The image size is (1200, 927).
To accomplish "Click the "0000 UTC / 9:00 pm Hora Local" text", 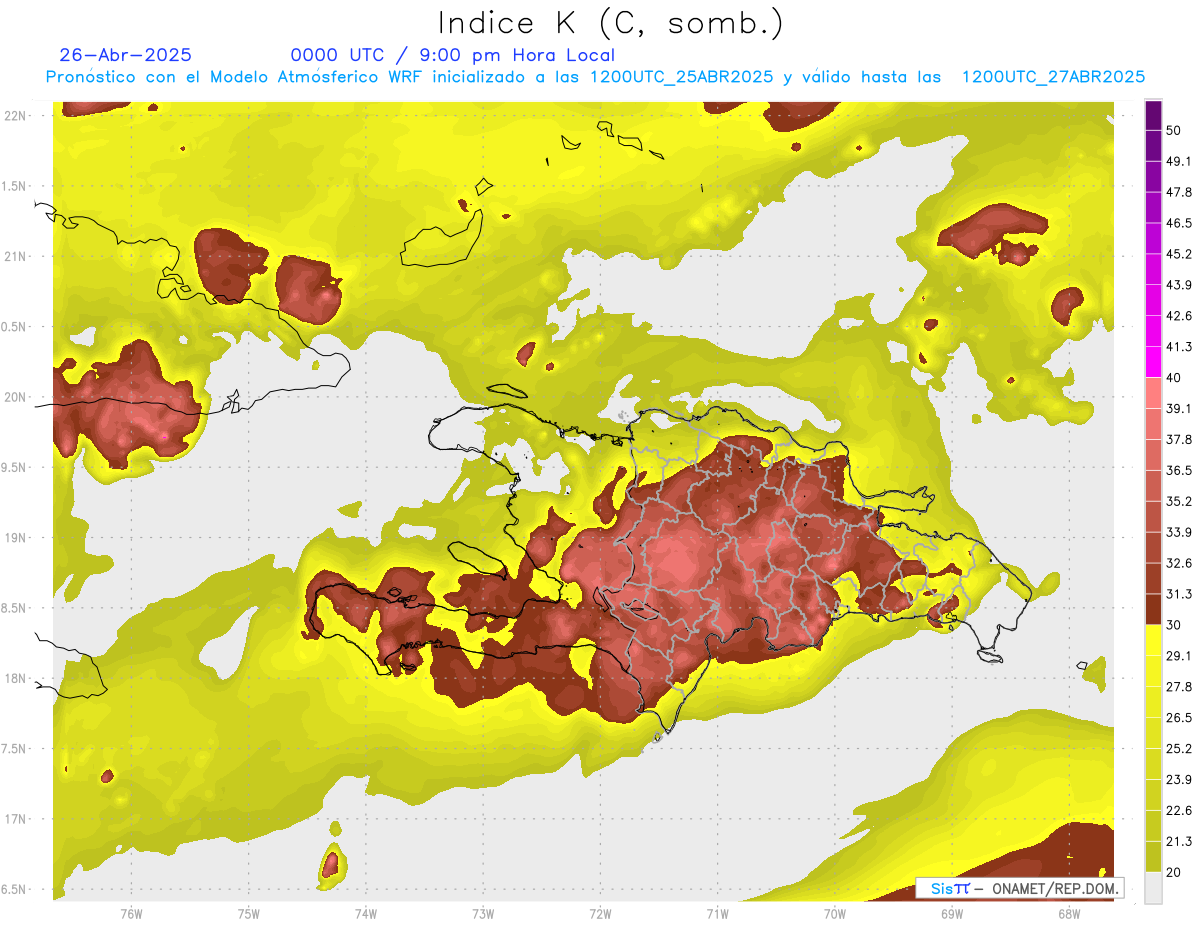I will pos(453,55).
